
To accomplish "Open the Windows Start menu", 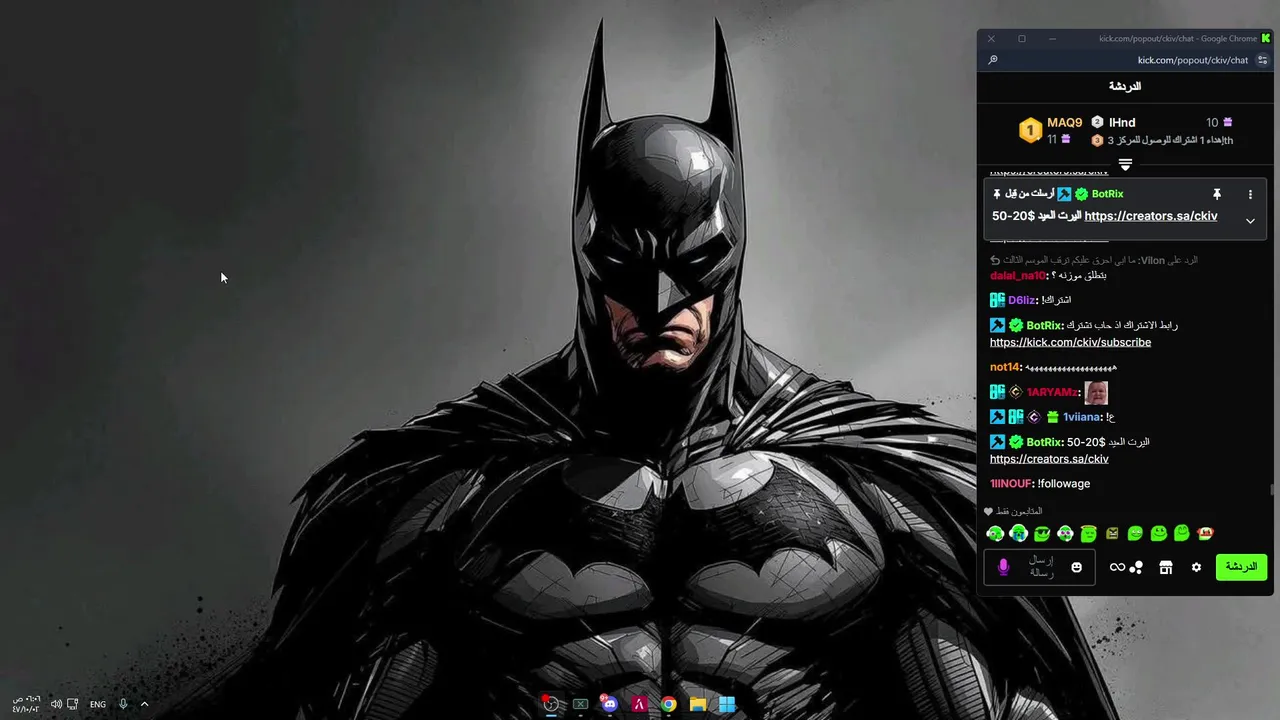I will click(x=727, y=704).
